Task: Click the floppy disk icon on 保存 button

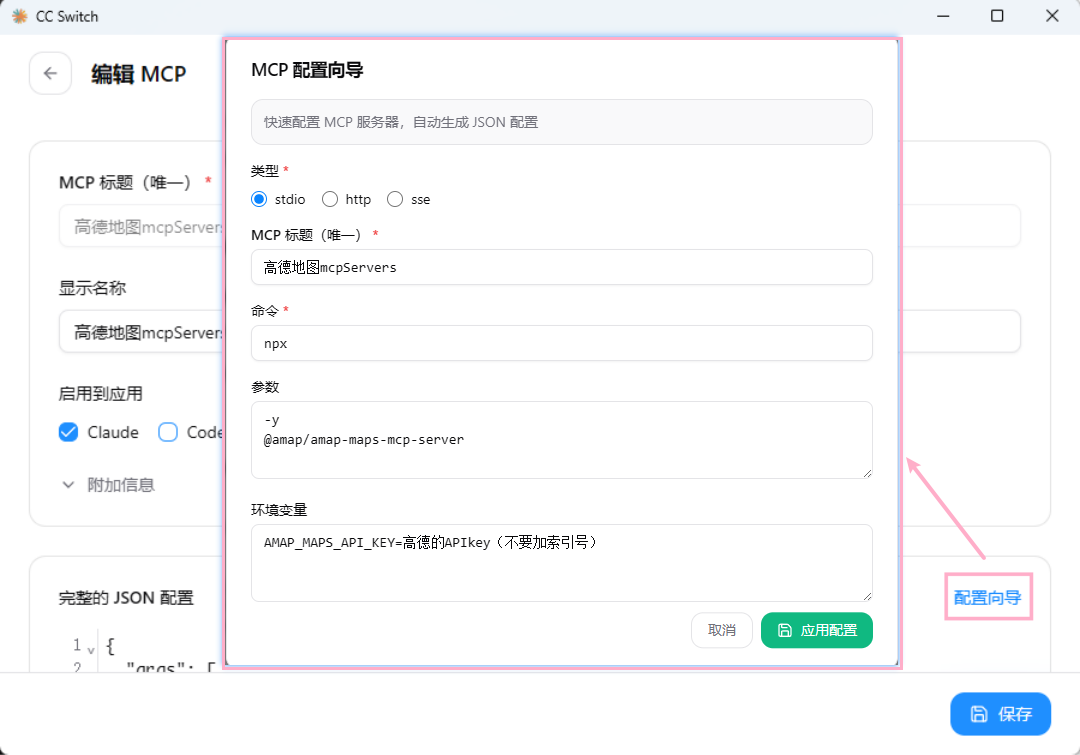Action: click(979, 714)
